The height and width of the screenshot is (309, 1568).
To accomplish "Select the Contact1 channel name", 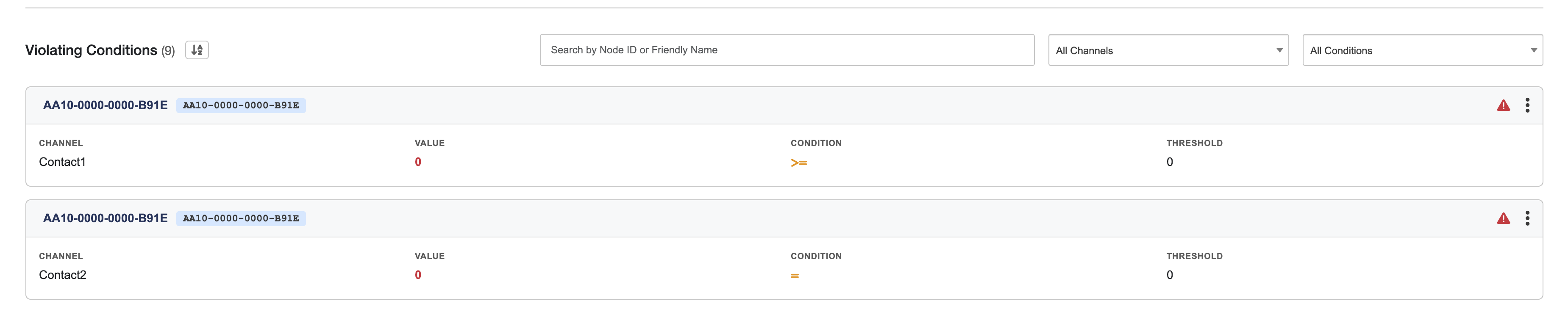I will click(63, 162).
